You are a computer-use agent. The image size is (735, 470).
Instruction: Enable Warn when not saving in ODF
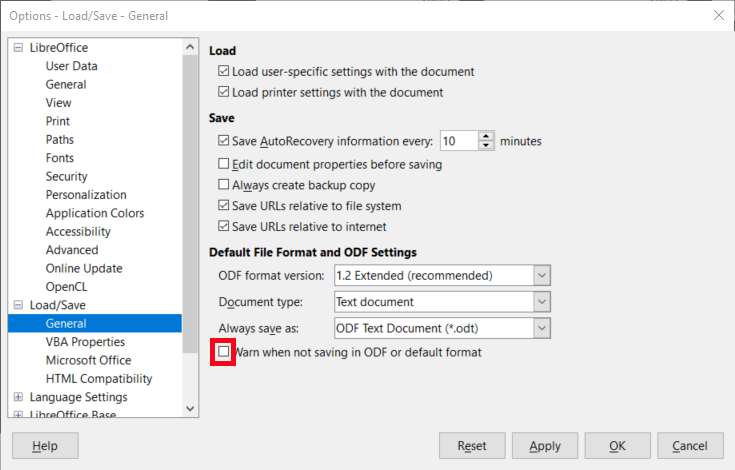224,352
